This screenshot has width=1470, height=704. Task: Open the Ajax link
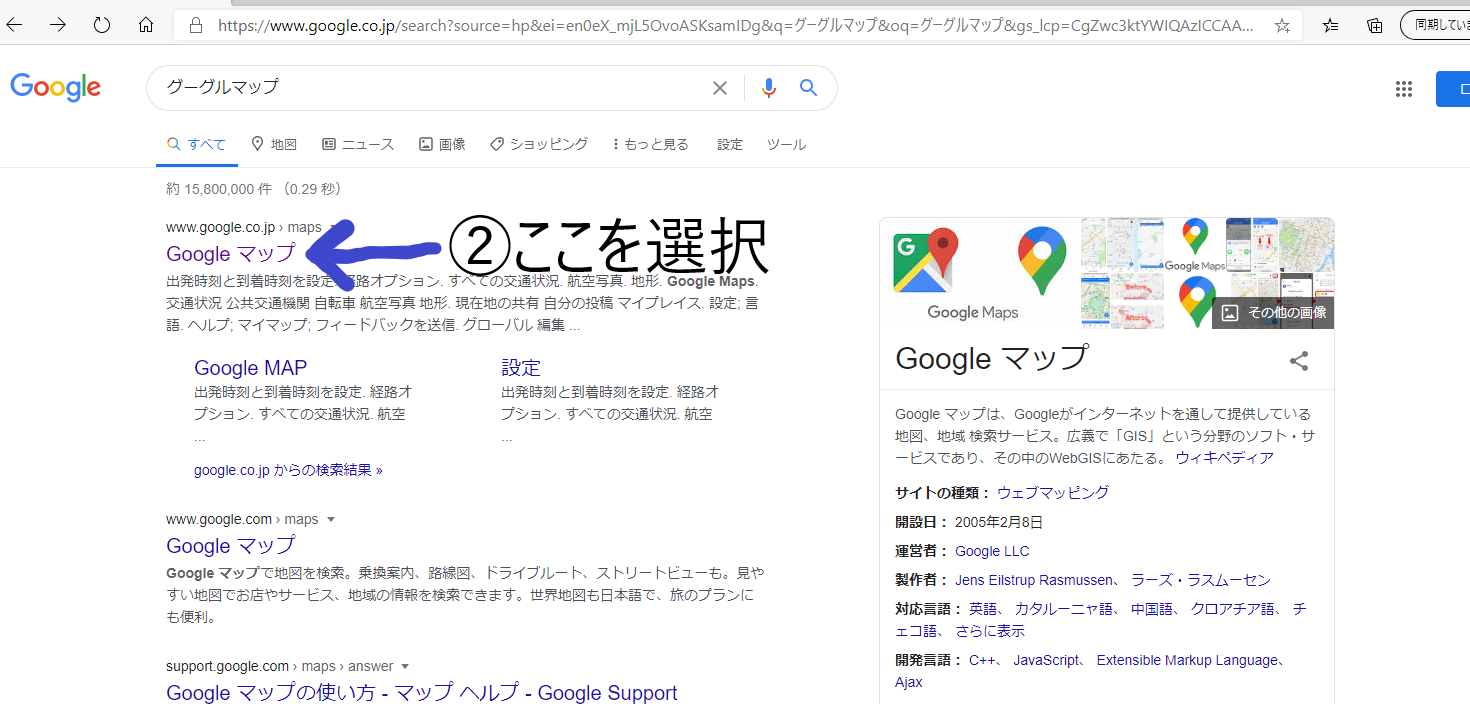pyautogui.click(x=909, y=683)
